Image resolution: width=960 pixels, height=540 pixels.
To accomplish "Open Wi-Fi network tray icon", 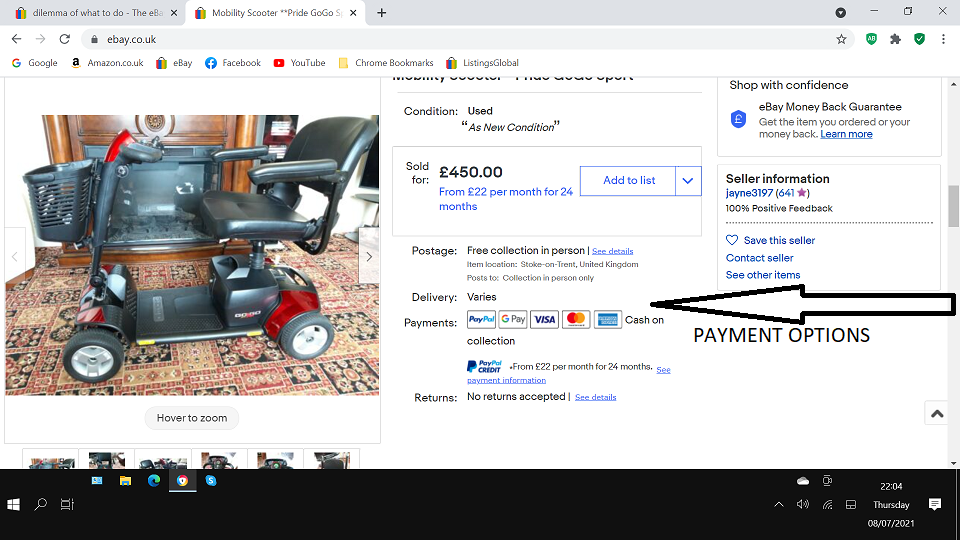I will pyautogui.click(x=827, y=504).
